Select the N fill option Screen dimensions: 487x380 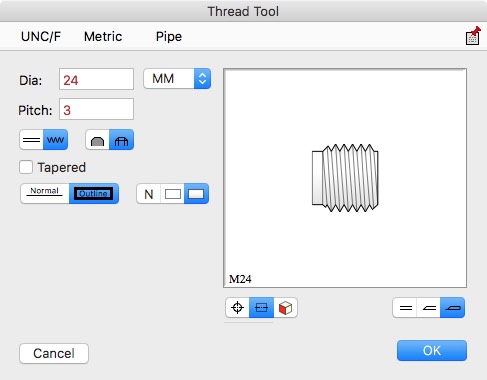(x=149, y=193)
